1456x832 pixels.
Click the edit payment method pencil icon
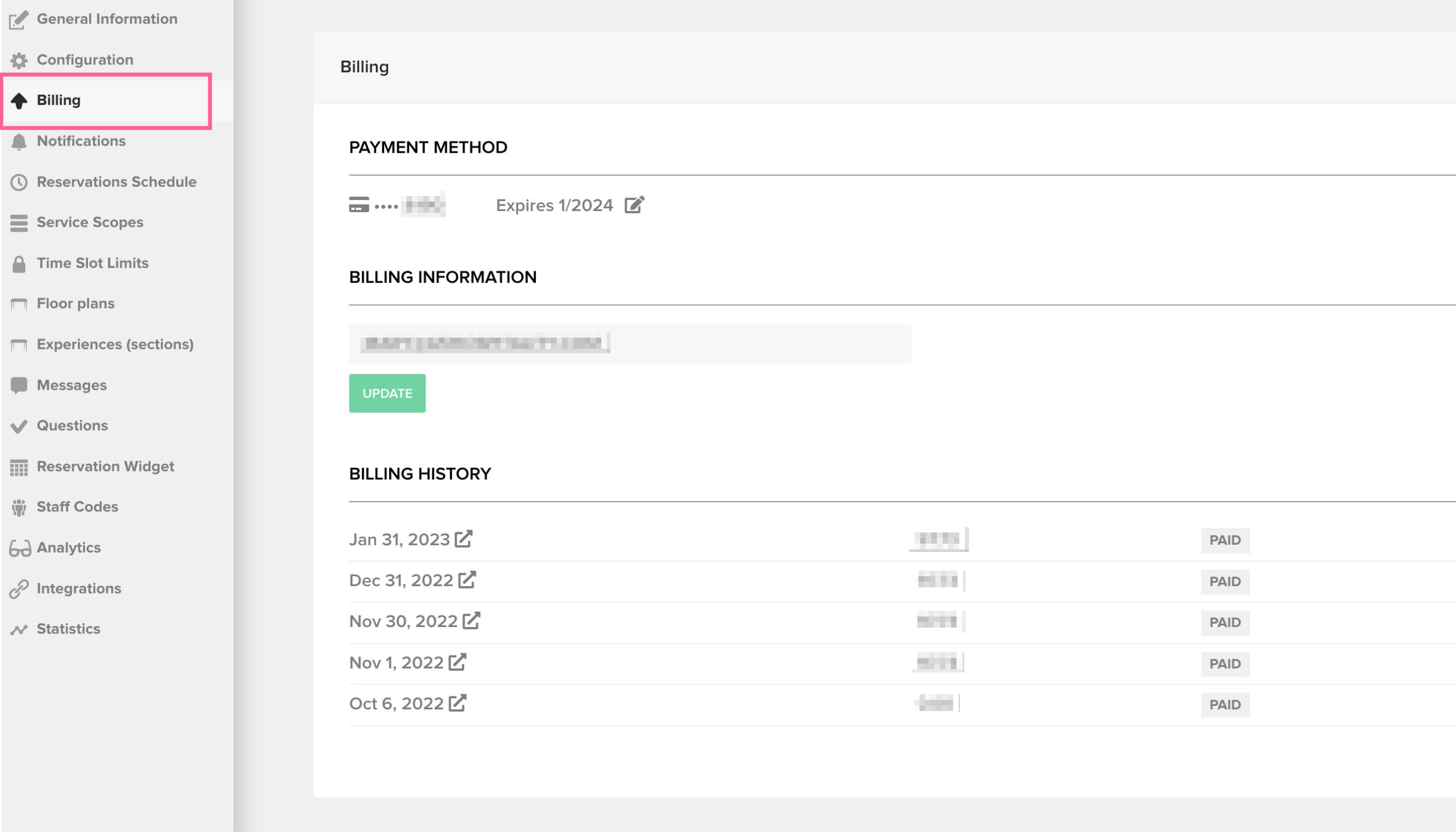(634, 204)
